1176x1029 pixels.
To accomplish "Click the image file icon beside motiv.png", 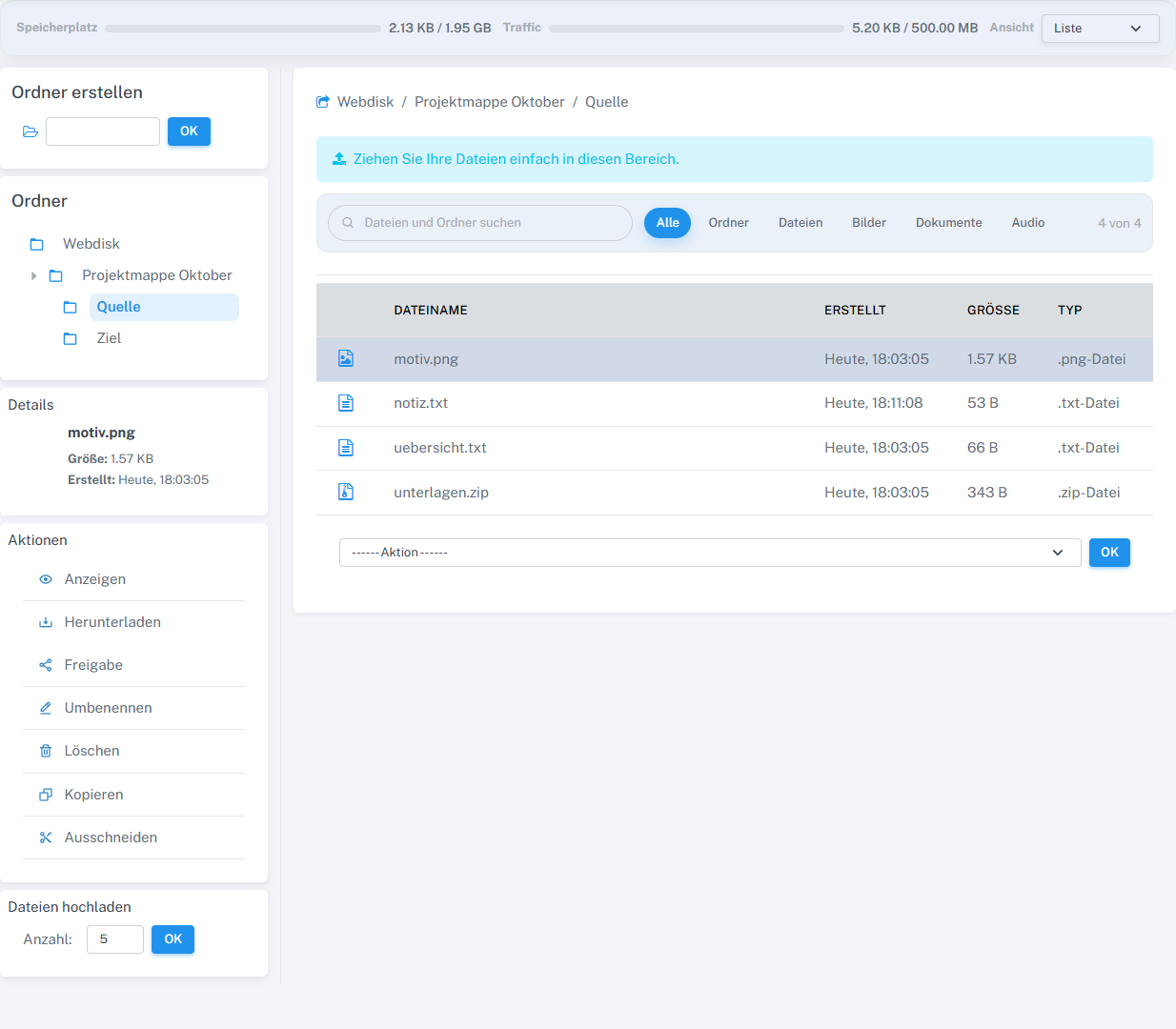I will coord(346,358).
